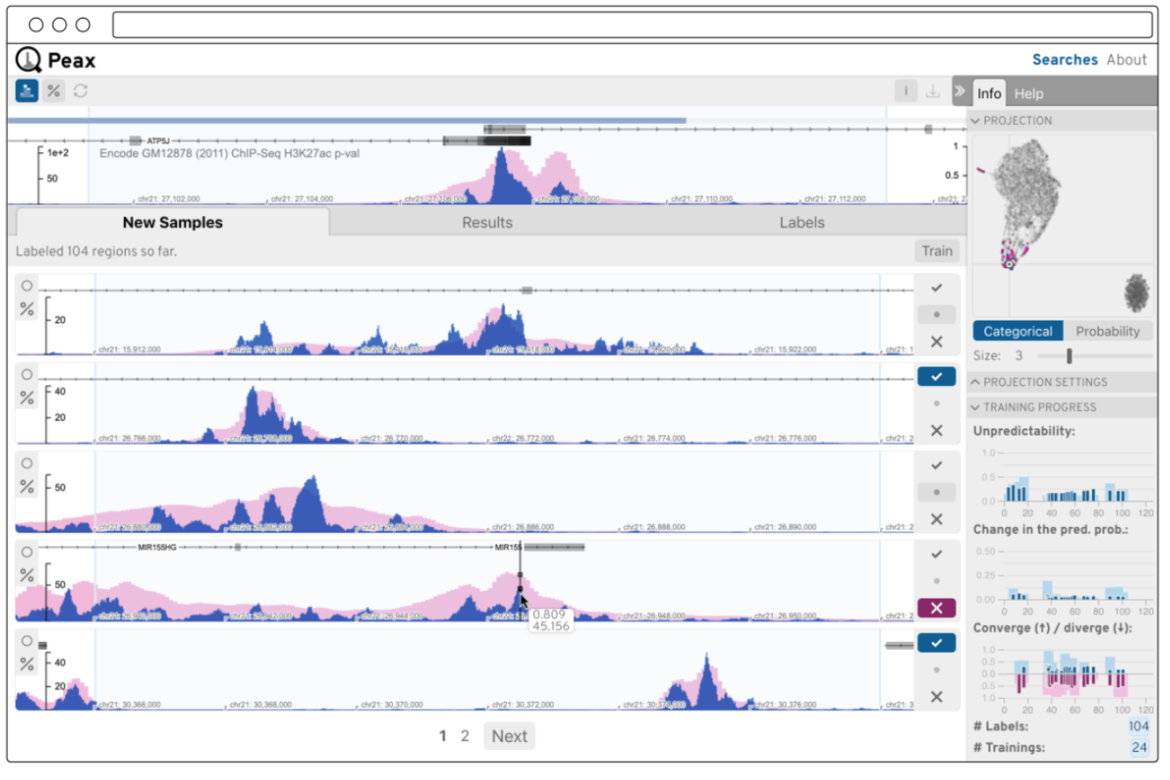
Task: Click the info 'i' toolbar icon
Action: 905,91
